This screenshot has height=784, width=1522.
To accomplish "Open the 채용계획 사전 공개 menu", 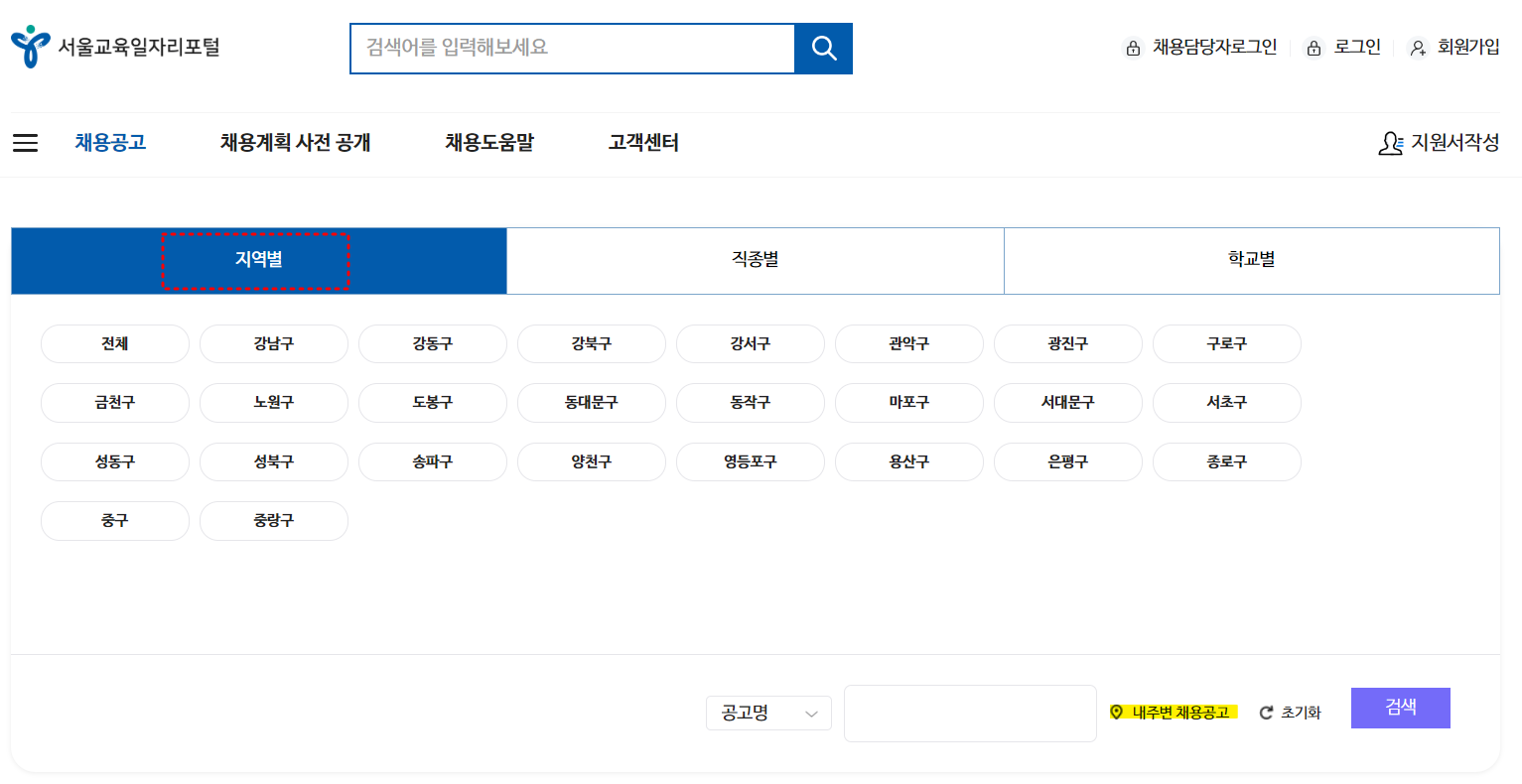I will [294, 142].
